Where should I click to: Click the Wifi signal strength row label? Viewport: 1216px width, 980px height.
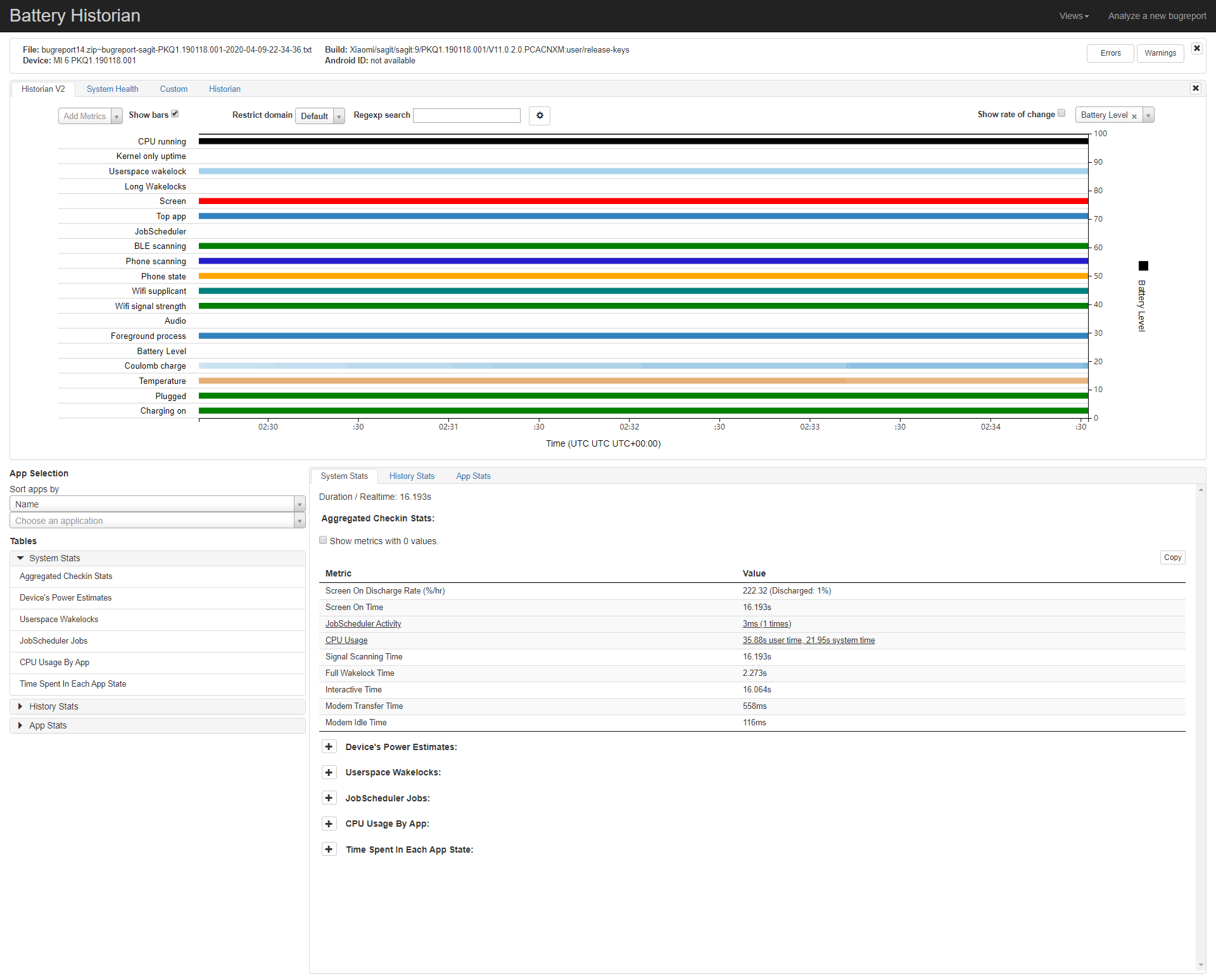pyautogui.click(x=151, y=307)
